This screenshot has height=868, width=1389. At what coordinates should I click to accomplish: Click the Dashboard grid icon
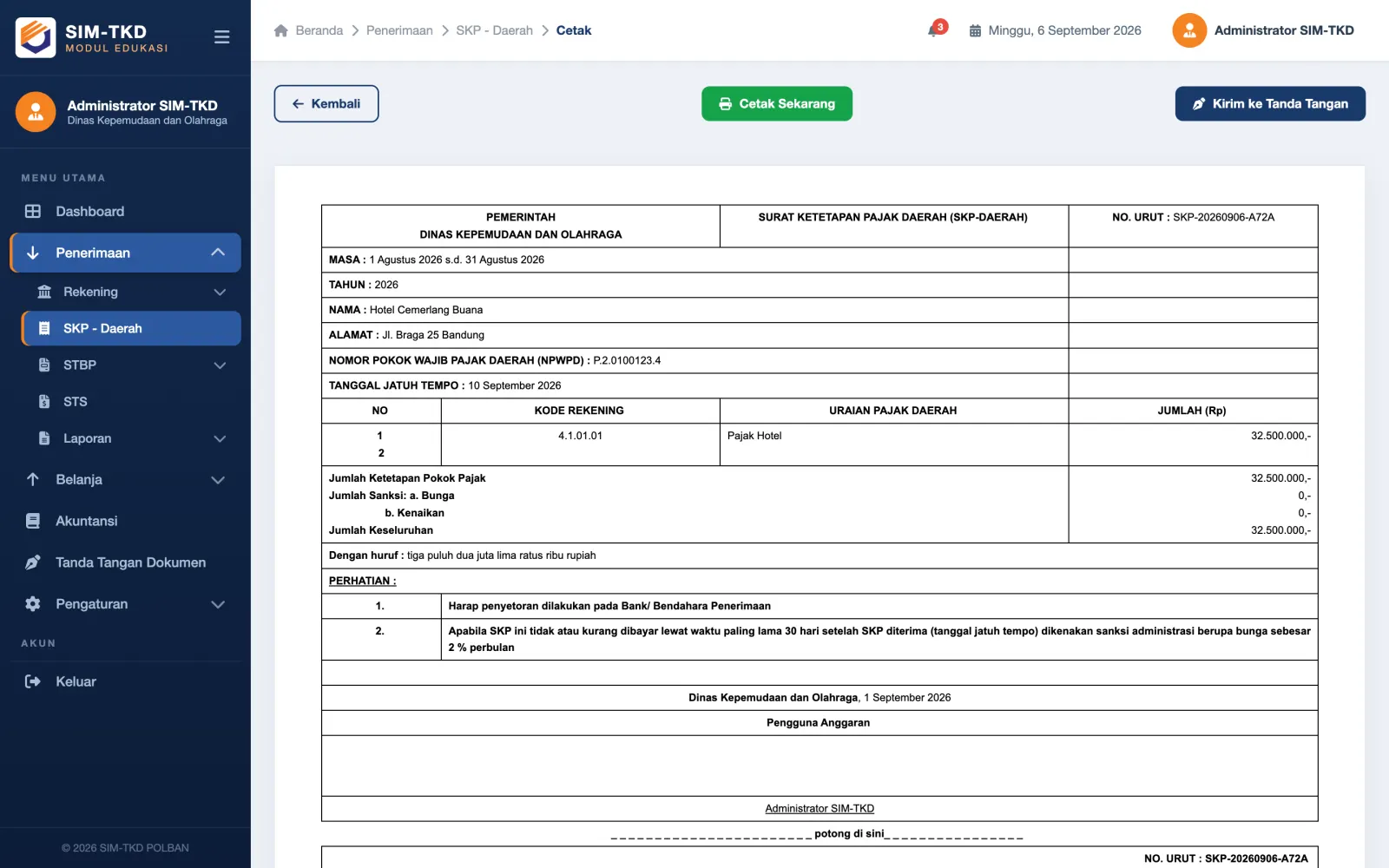[x=33, y=211]
